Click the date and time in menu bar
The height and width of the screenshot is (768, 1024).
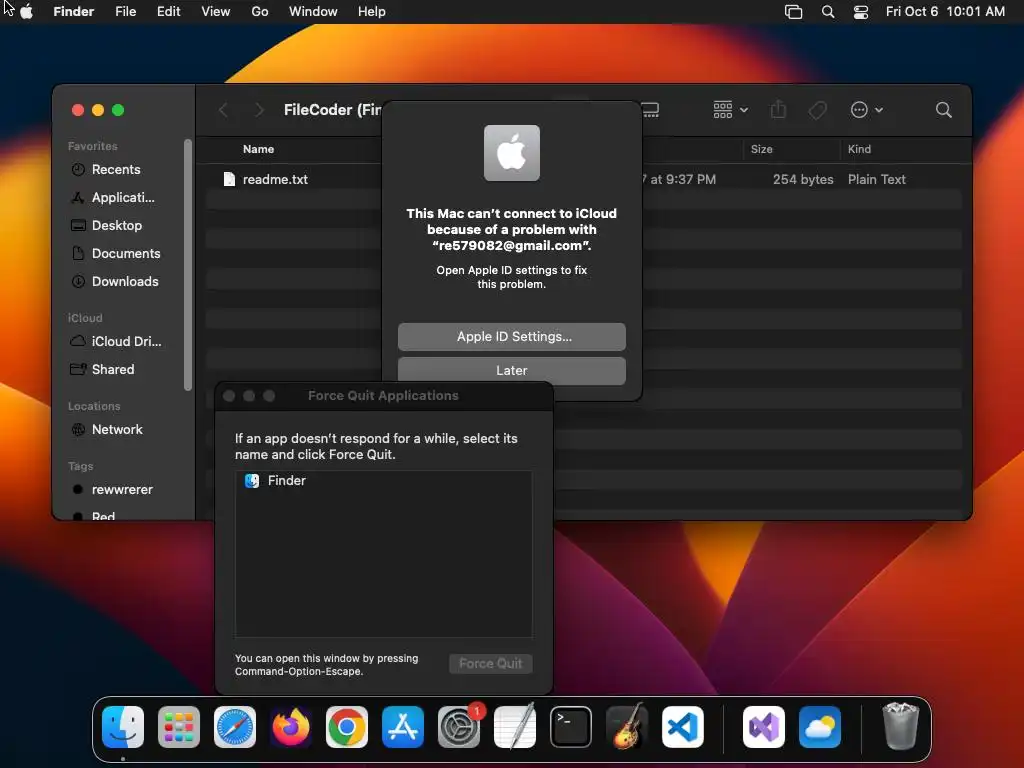945,12
